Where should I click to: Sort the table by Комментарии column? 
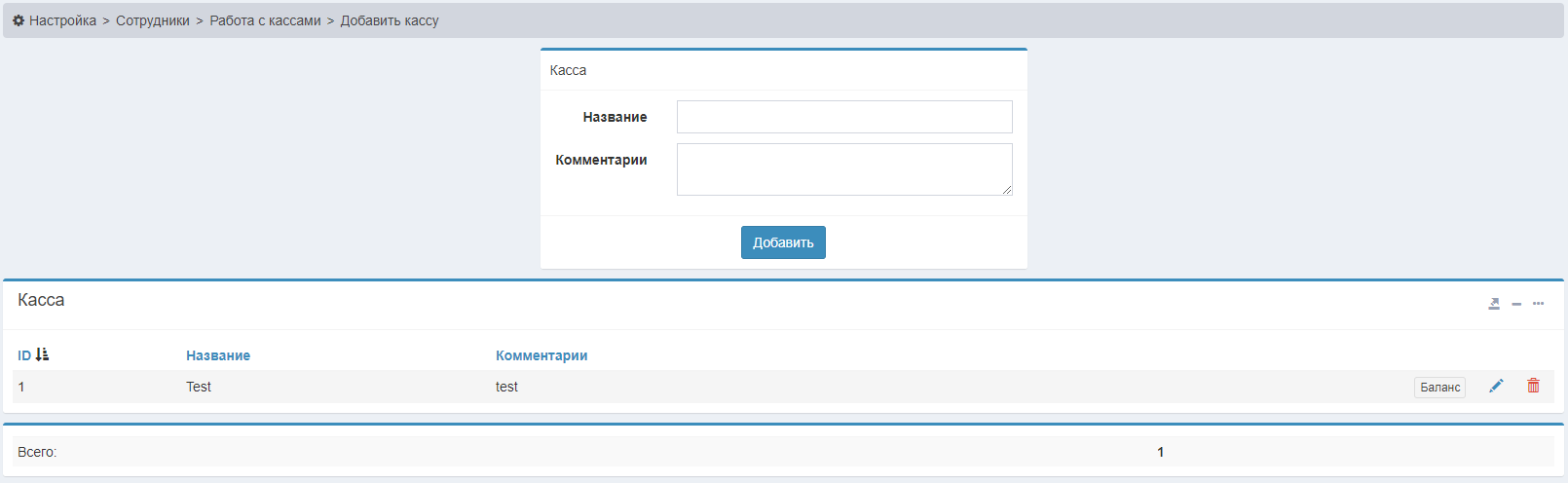(541, 355)
